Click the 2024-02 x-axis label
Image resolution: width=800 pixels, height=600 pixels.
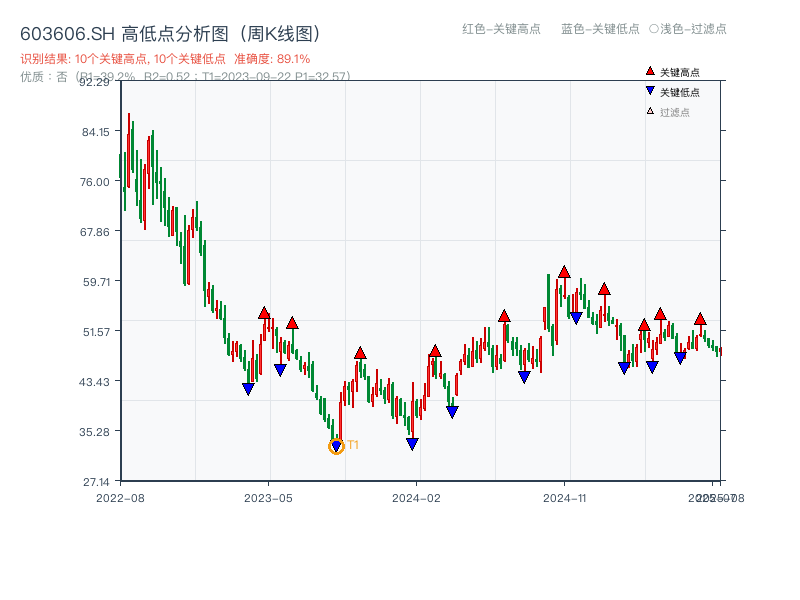point(416,498)
